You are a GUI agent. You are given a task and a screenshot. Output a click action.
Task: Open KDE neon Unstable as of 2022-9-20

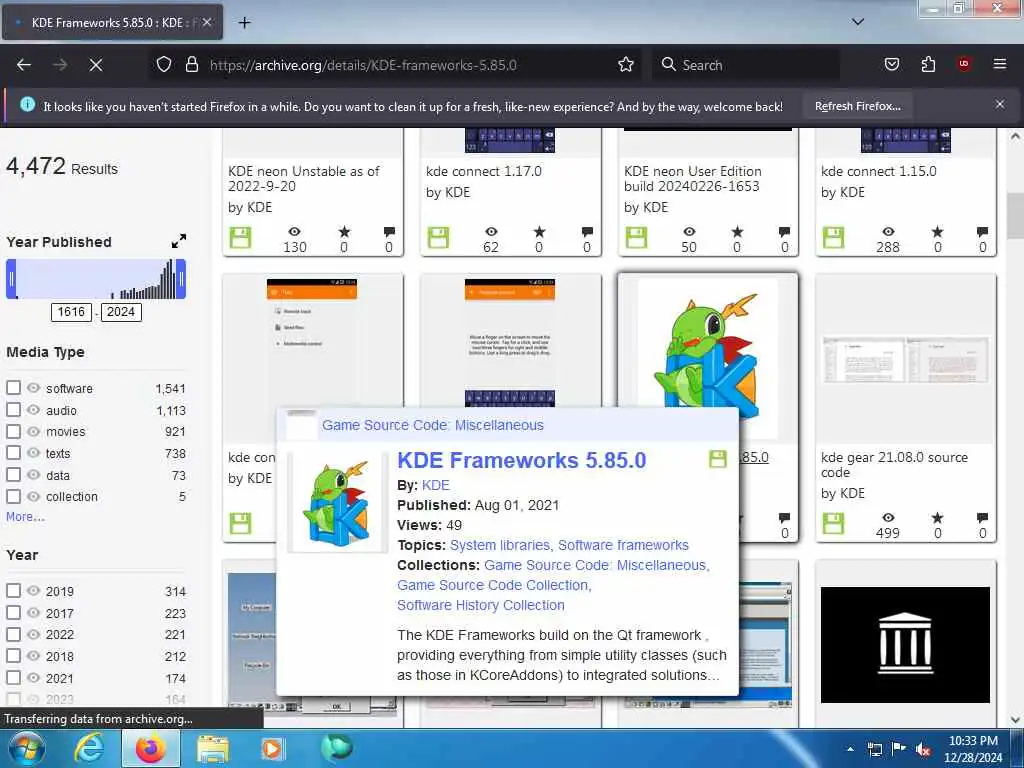point(304,178)
